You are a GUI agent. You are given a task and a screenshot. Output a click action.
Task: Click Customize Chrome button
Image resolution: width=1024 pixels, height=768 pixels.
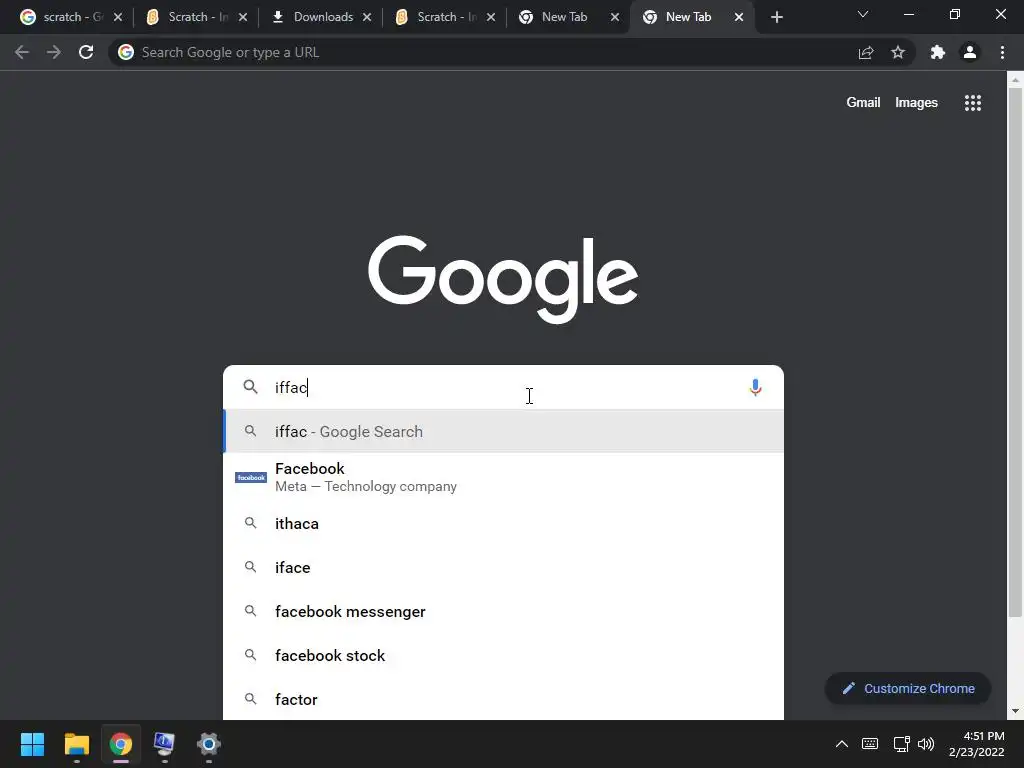pos(908,688)
